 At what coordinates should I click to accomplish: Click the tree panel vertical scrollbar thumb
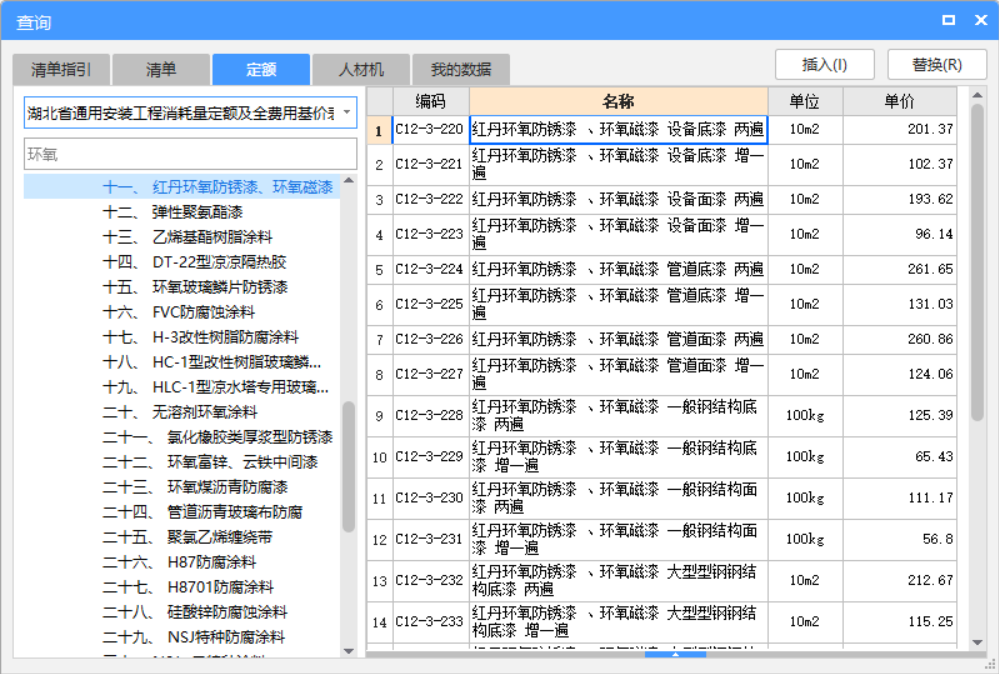pos(349,466)
